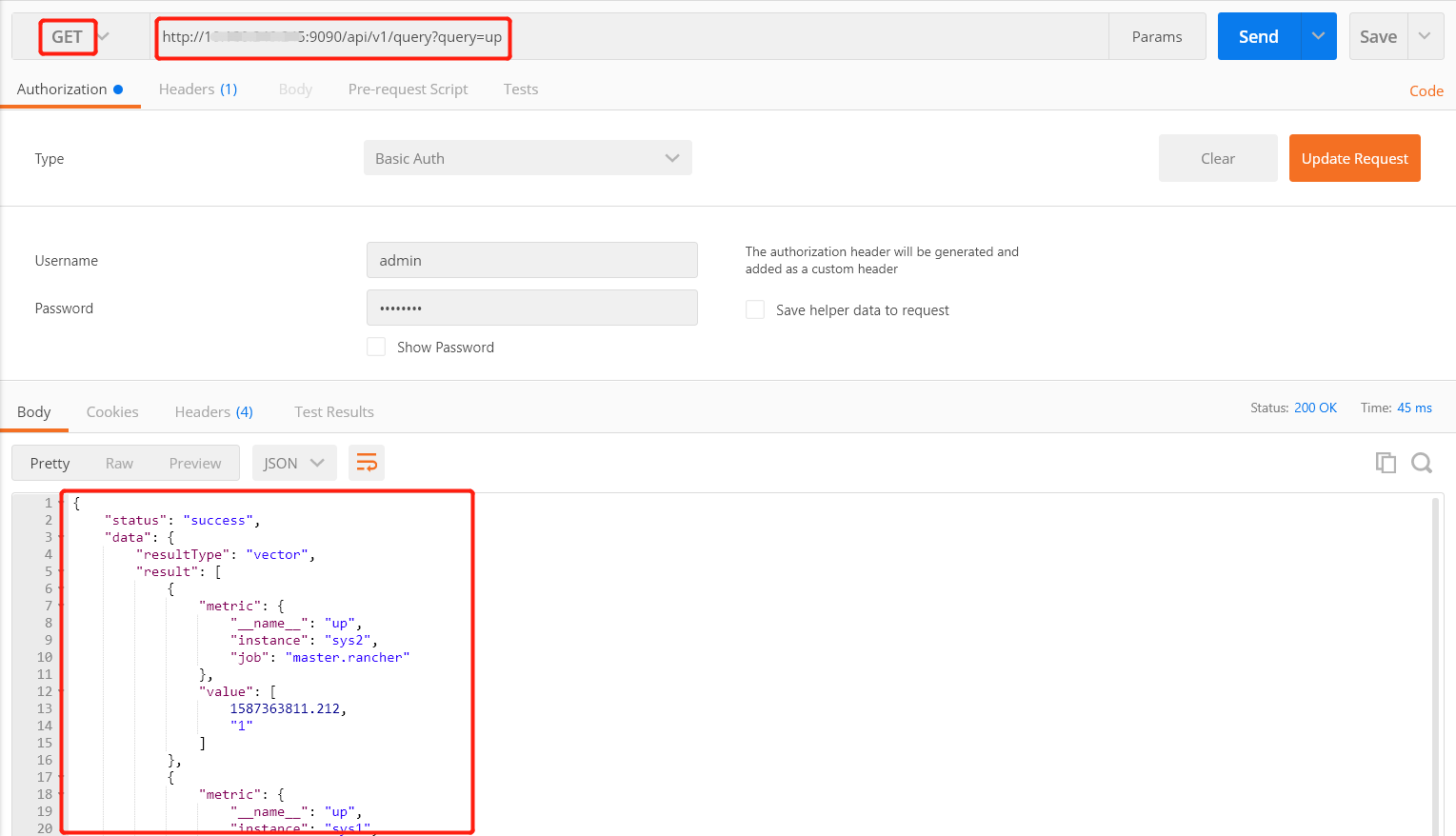
Task: Switch to Raw response view
Action: coord(119,462)
